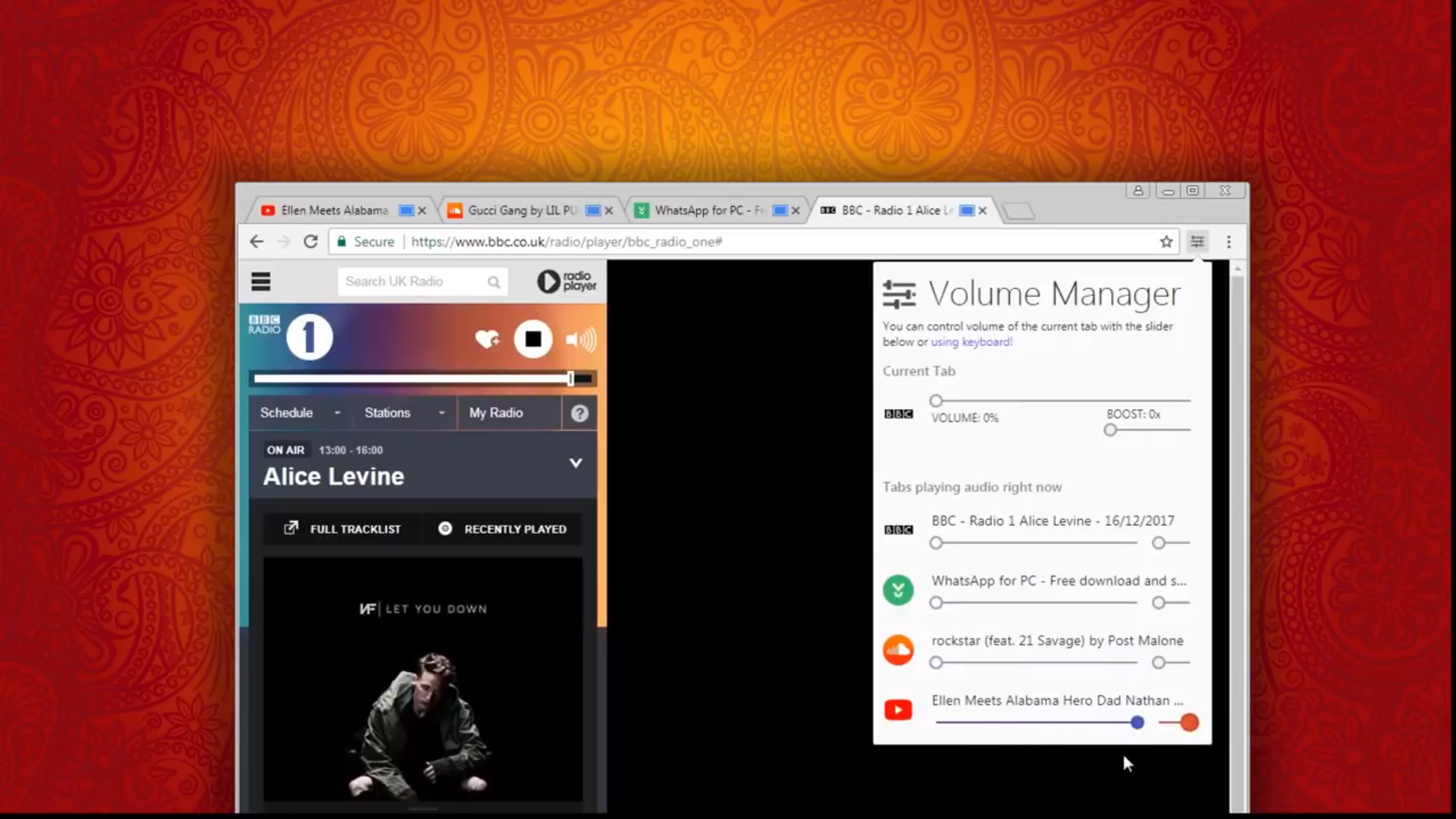The image size is (1456, 819).
Task: Open Chrome's three-dot menu
Action: pyautogui.click(x=1228, y=242)
